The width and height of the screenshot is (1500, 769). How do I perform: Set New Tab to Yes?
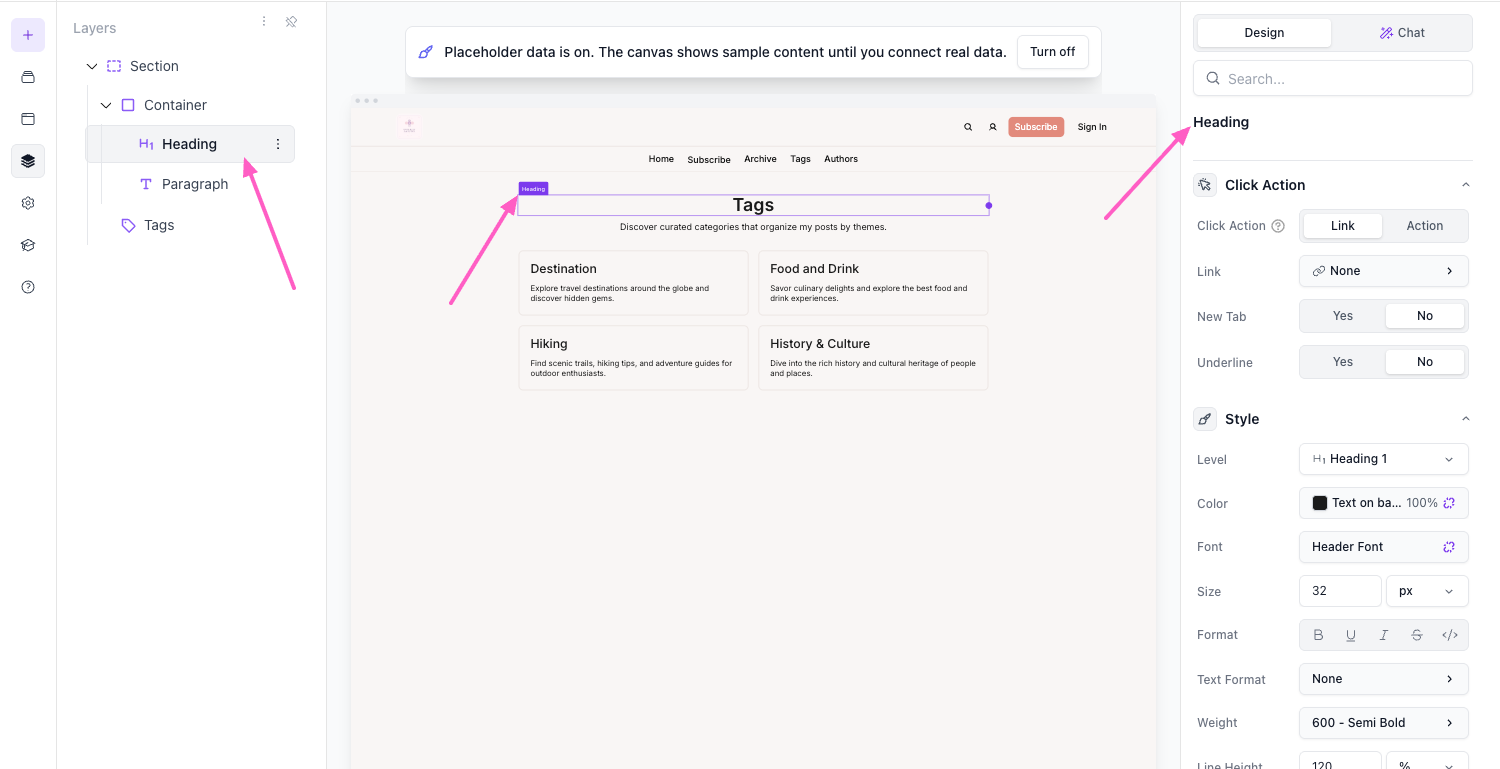[1343, 316]
